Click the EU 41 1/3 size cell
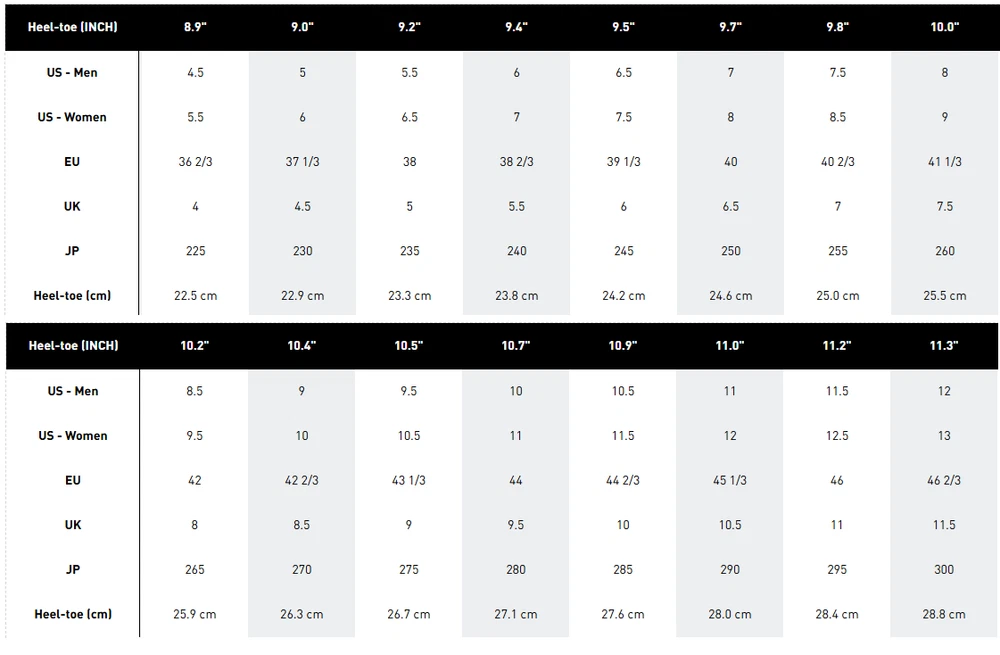1000x655 pixels. (x=944, y=162)
